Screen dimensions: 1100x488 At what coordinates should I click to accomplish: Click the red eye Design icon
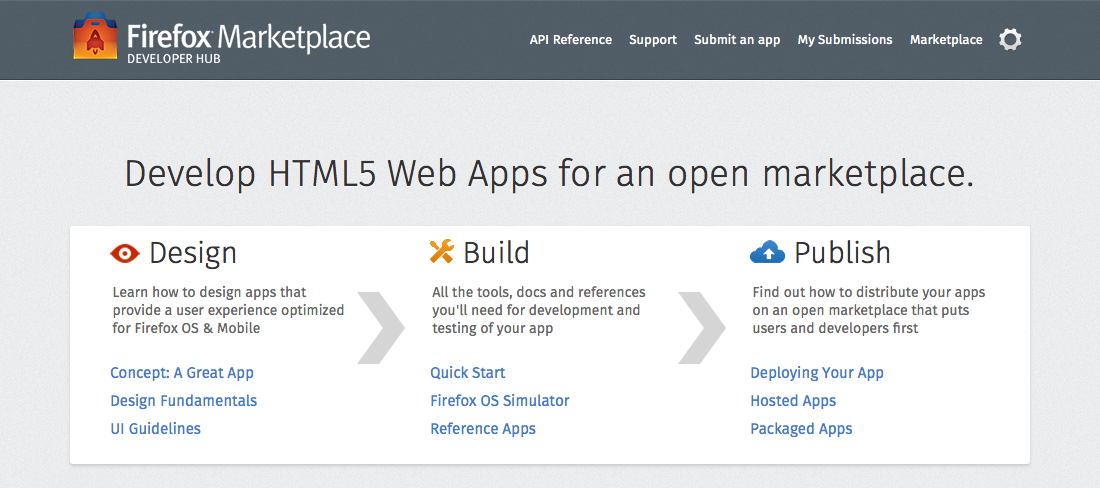126,253
